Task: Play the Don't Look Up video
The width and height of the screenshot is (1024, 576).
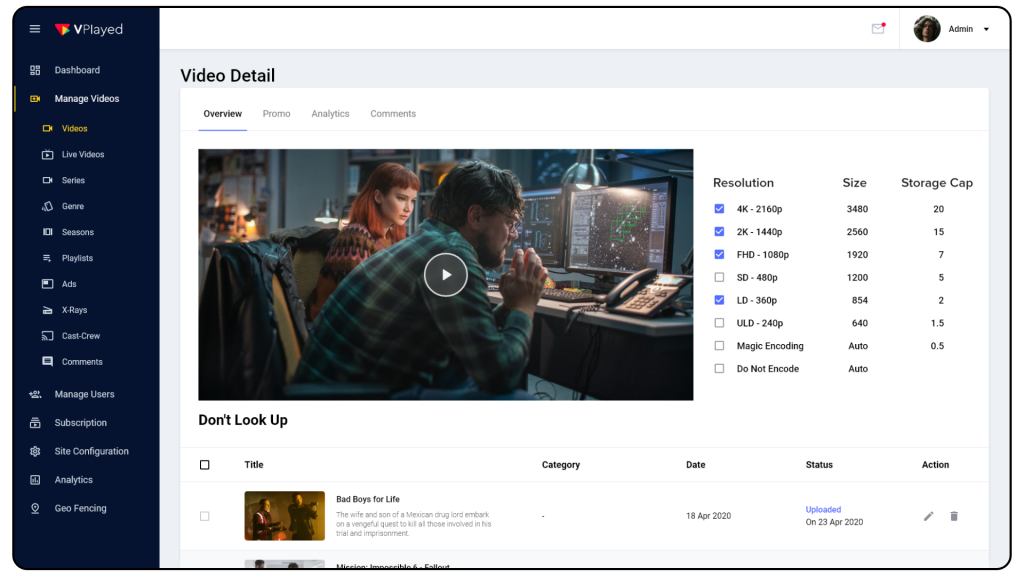Action: pyautogui.click(x=445, y=274)
